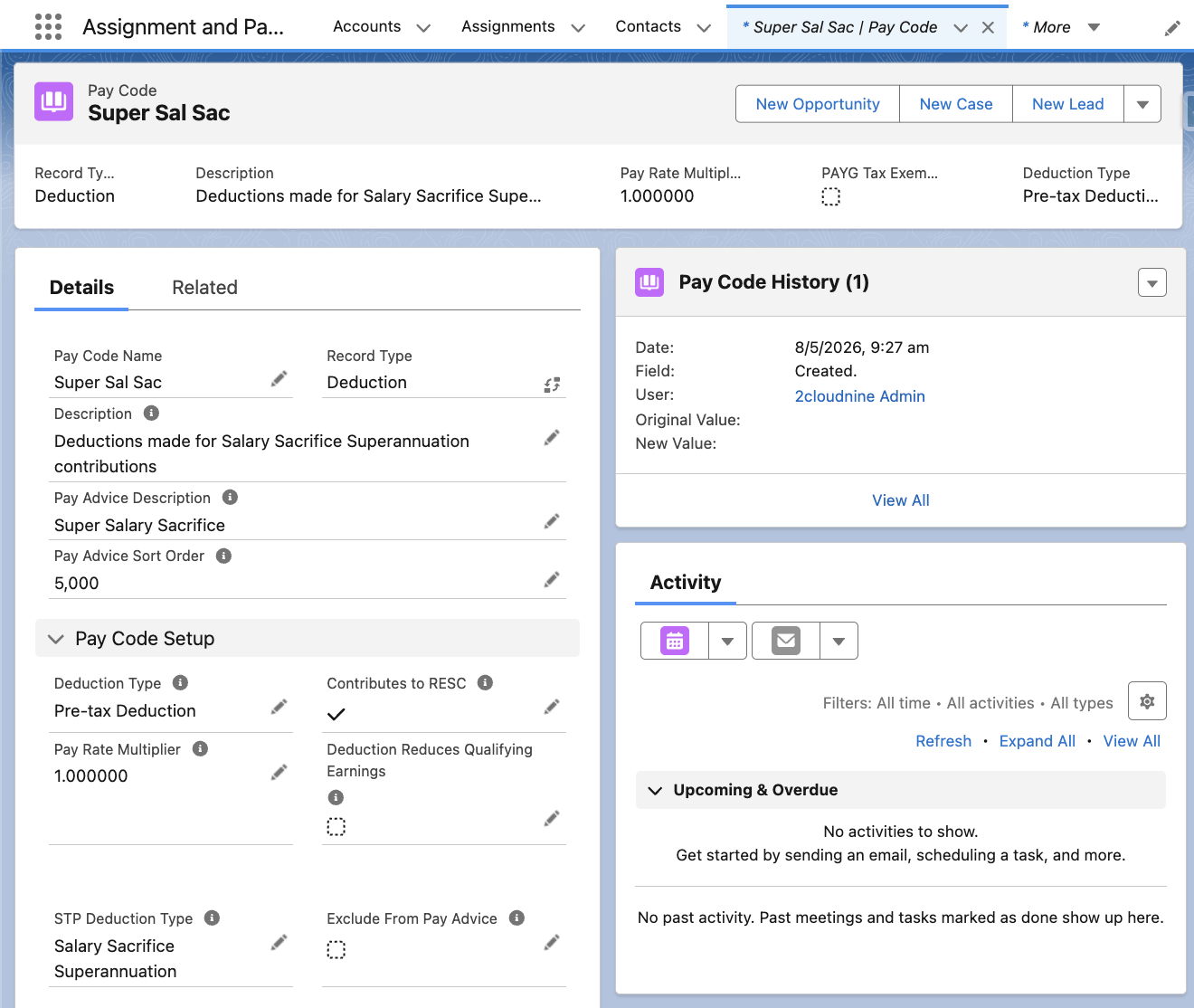Select the Details tab
Image resolution: width=1194 pixels, height=1008 pixels.
click(81, 288)
